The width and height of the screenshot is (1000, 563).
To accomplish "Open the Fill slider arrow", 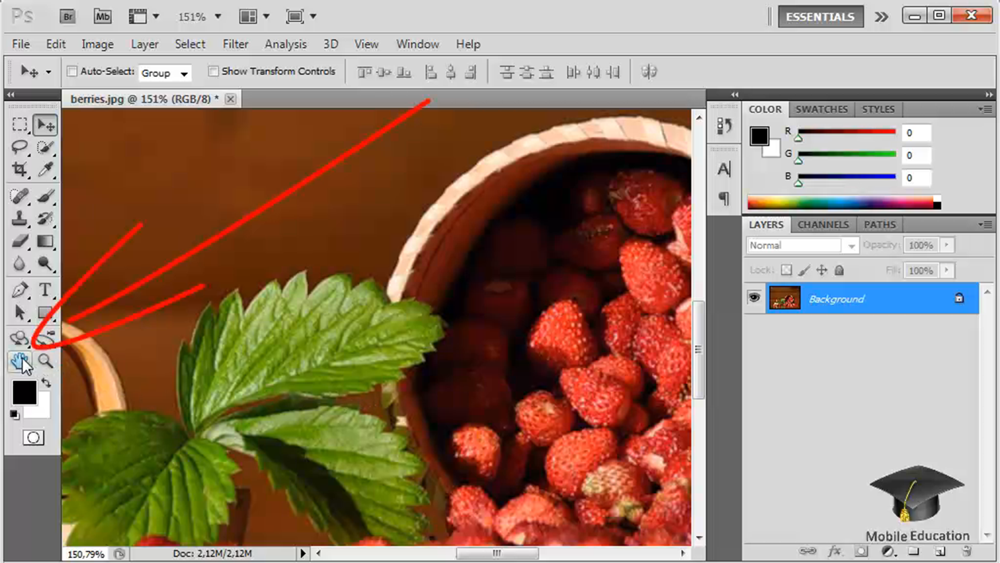I will click(x=946, y=270).
